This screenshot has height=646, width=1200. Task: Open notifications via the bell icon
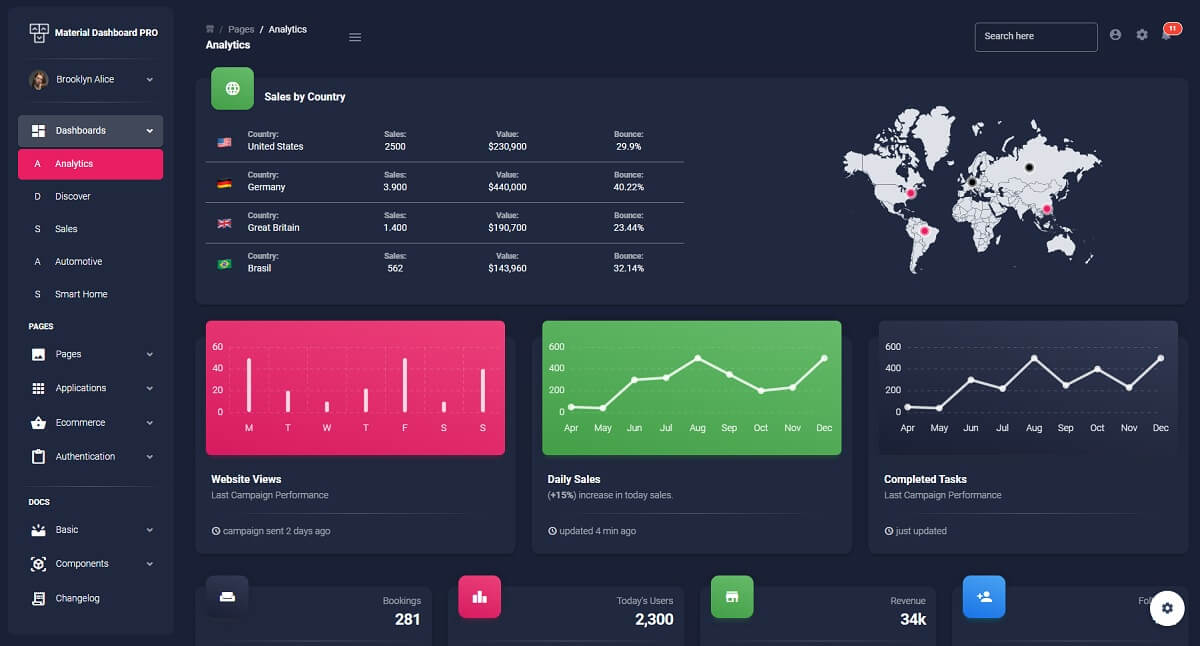pyautogui.click(x=1168, y=35)
